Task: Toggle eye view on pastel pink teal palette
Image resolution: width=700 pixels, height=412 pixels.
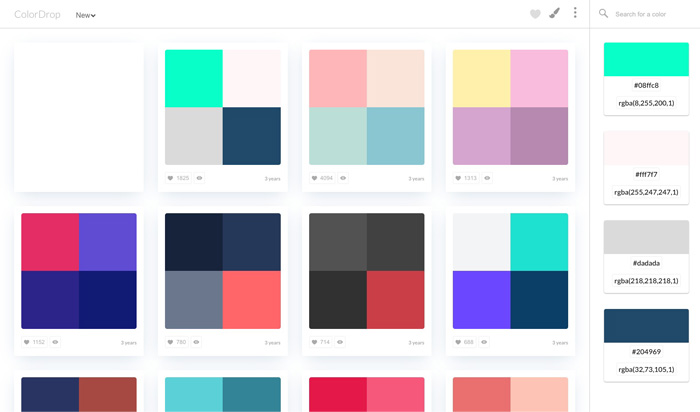Action: (343, 178)
